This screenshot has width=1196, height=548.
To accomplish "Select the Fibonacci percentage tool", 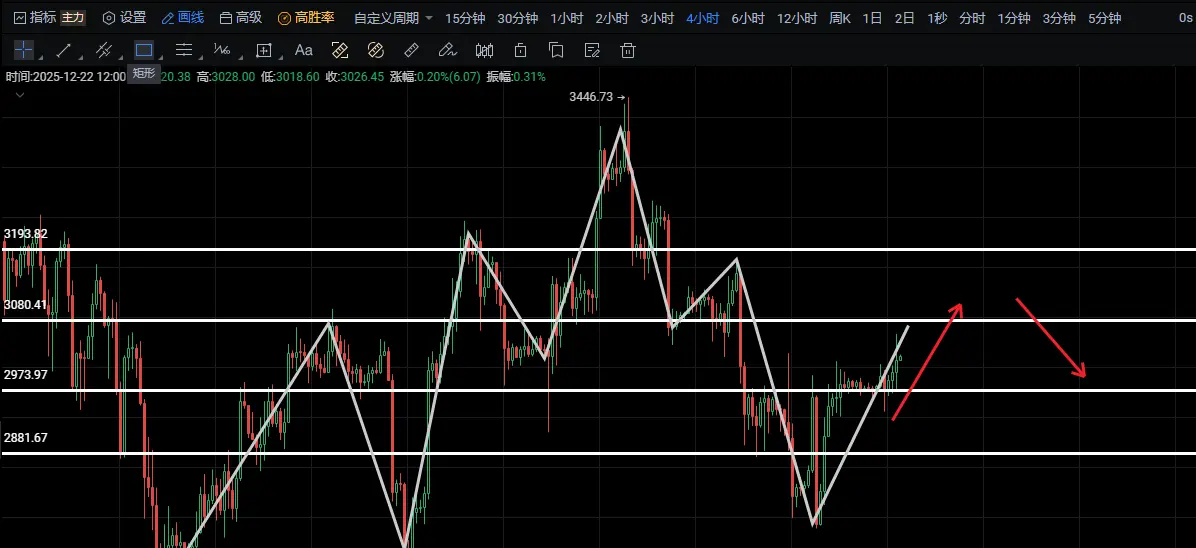I will click(x=222, y=50).
